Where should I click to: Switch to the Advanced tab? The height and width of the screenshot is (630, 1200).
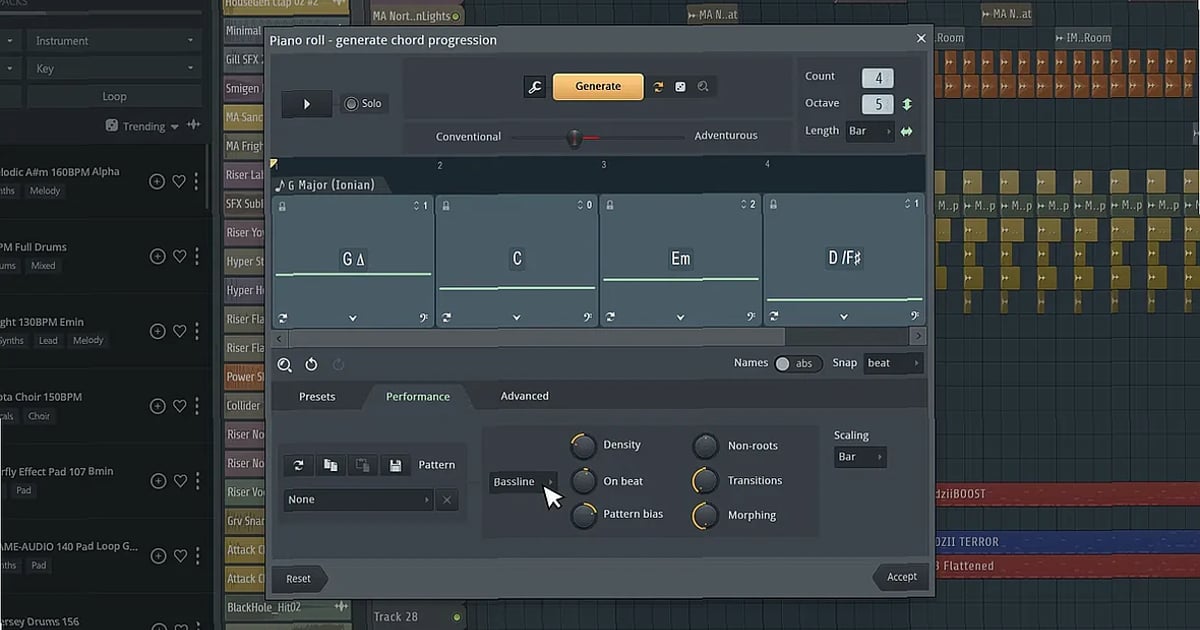523,395
